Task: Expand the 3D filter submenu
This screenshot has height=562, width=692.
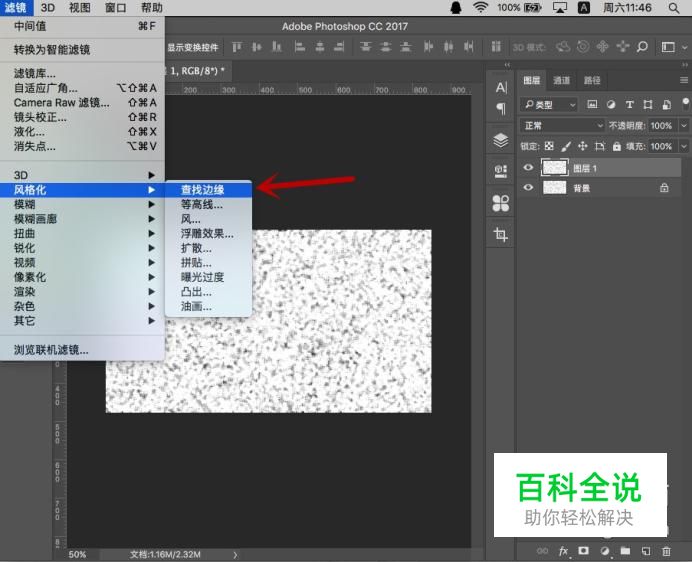Action: (x=82, y=175)
